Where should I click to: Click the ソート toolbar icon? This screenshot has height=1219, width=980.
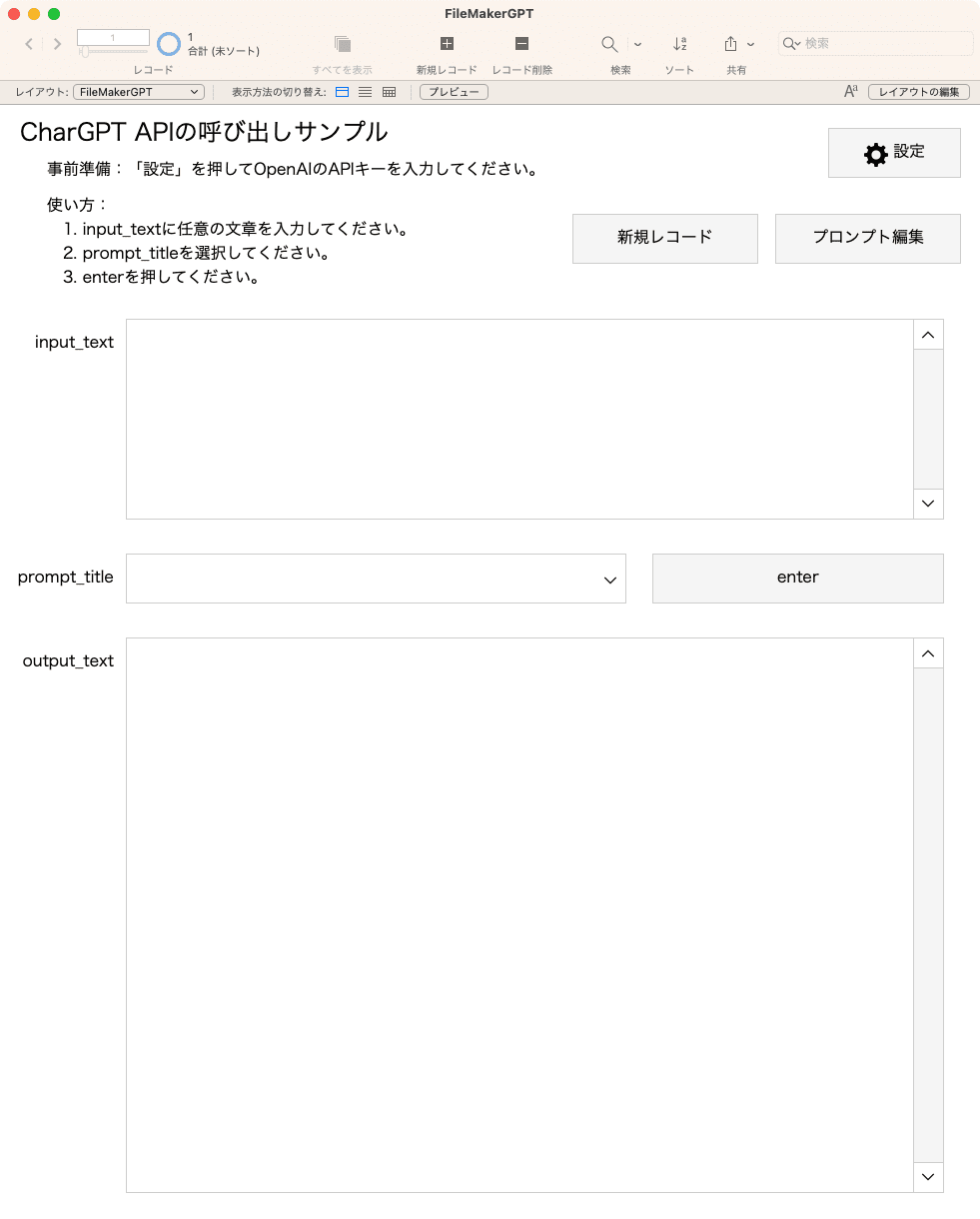[679, 44]
